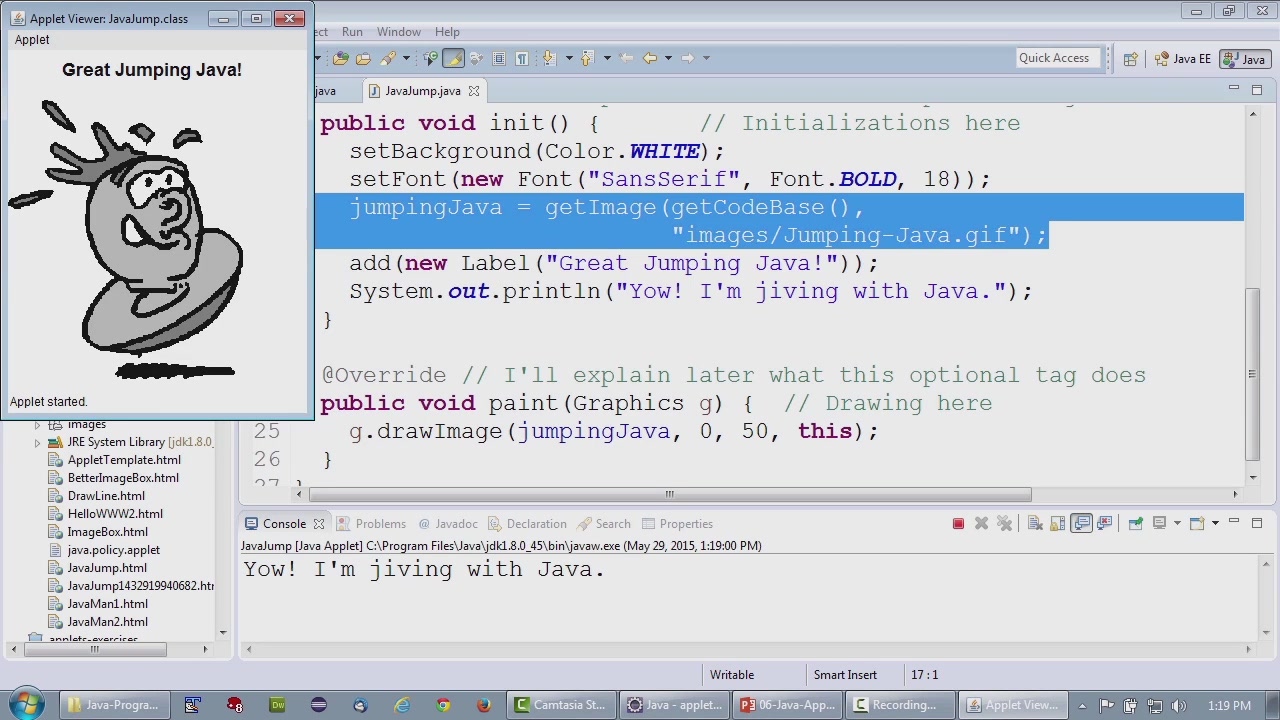Open the Windows Start menu

point(24,704)
